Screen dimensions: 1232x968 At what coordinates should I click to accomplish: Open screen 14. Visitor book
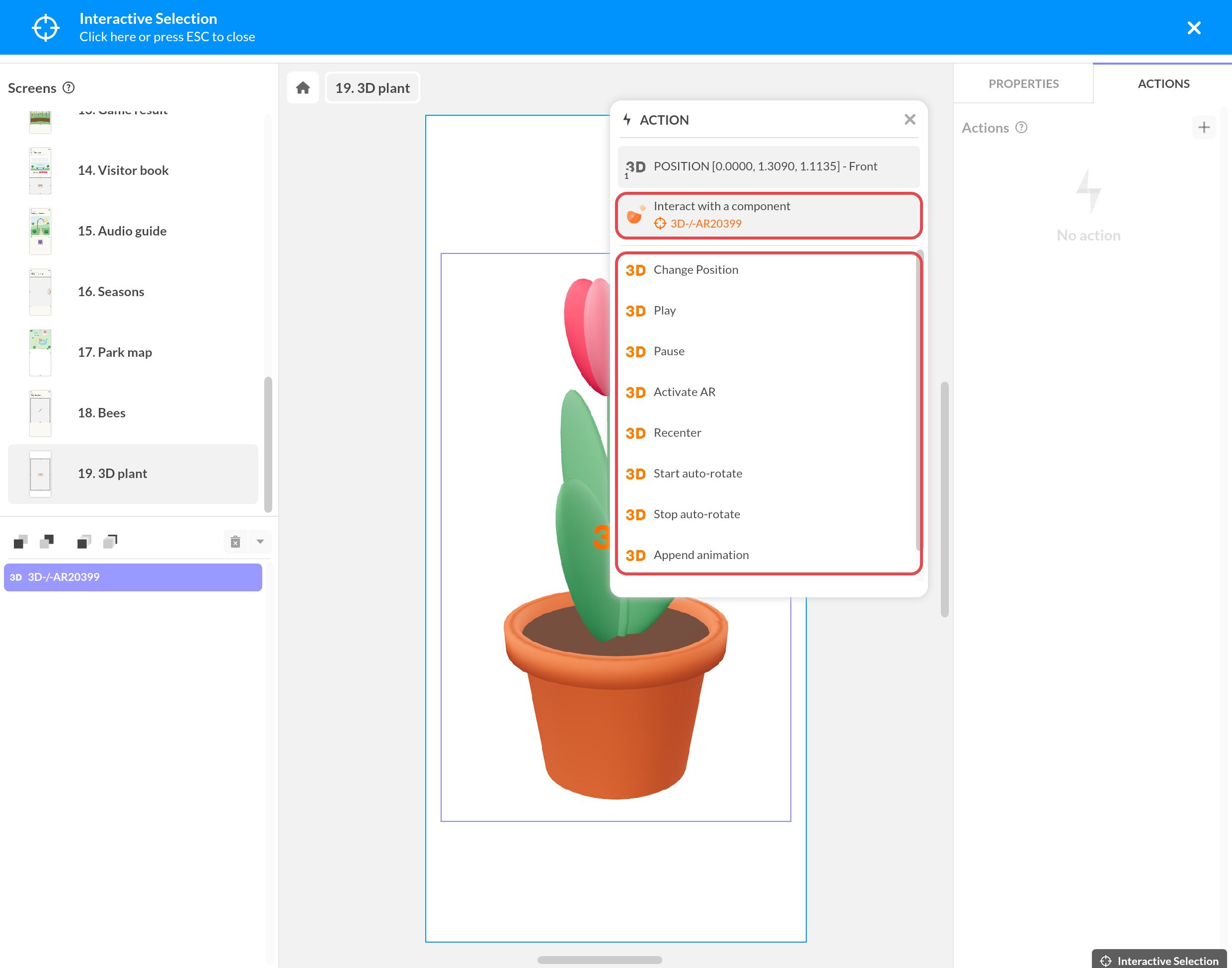pos(133,170)
